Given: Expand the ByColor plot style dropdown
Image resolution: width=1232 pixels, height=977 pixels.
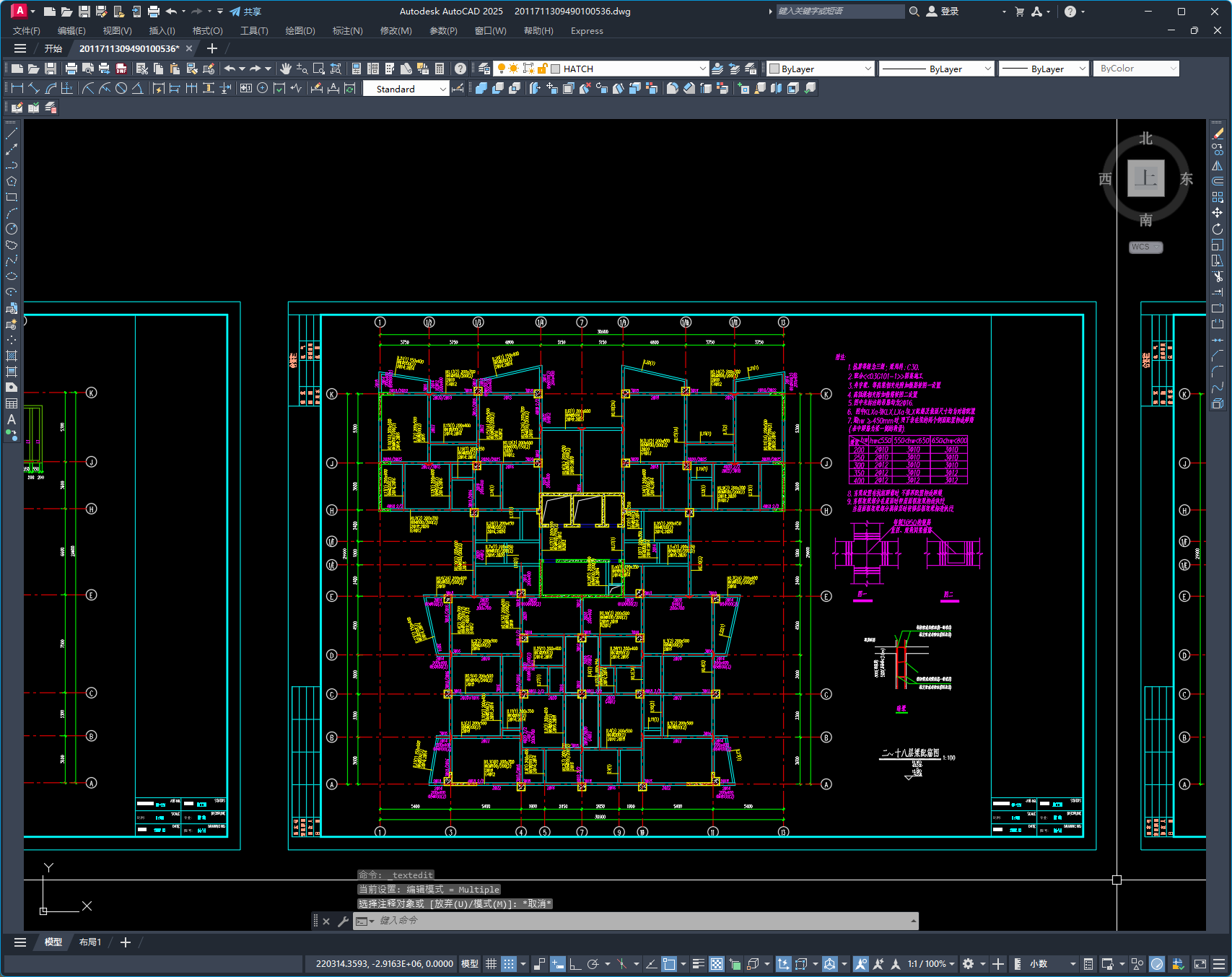Looking at the screenshot, I should pyautogui.click(x=1173, y=69).
